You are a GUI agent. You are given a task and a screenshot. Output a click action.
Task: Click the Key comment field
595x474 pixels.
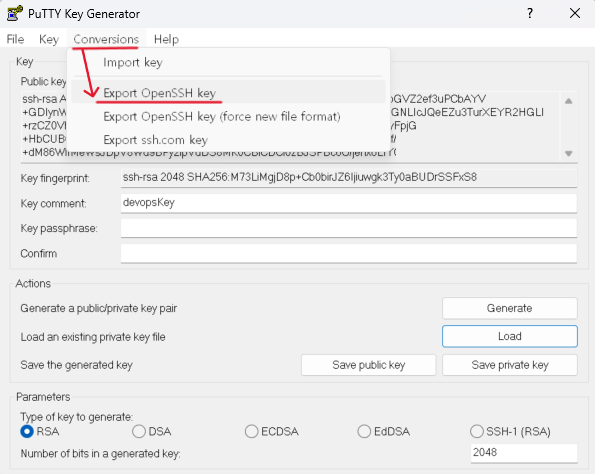click(x=349, y=203)
